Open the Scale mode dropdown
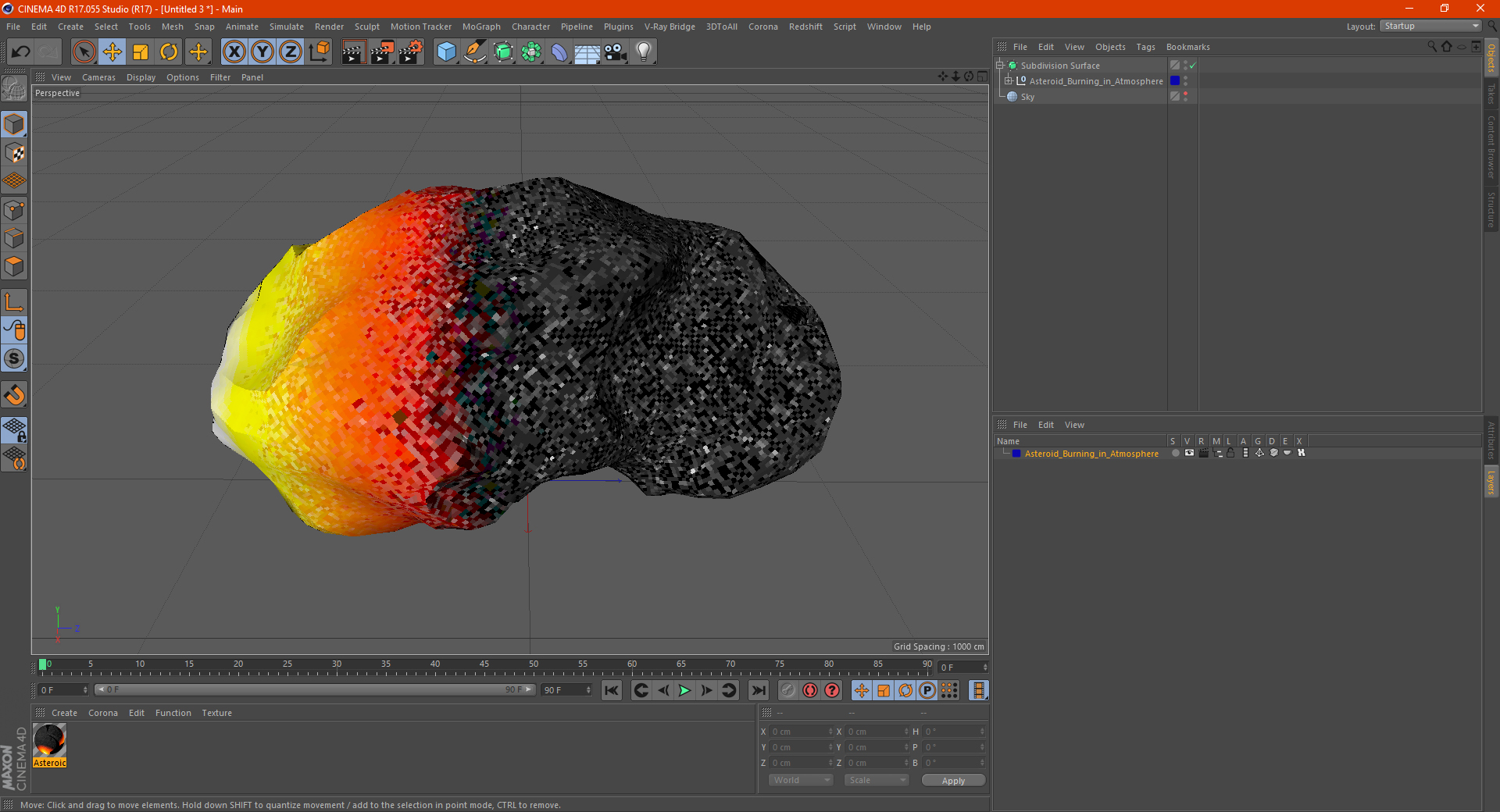This screenshot has width=1500, height=812. [x=877, y=780]
